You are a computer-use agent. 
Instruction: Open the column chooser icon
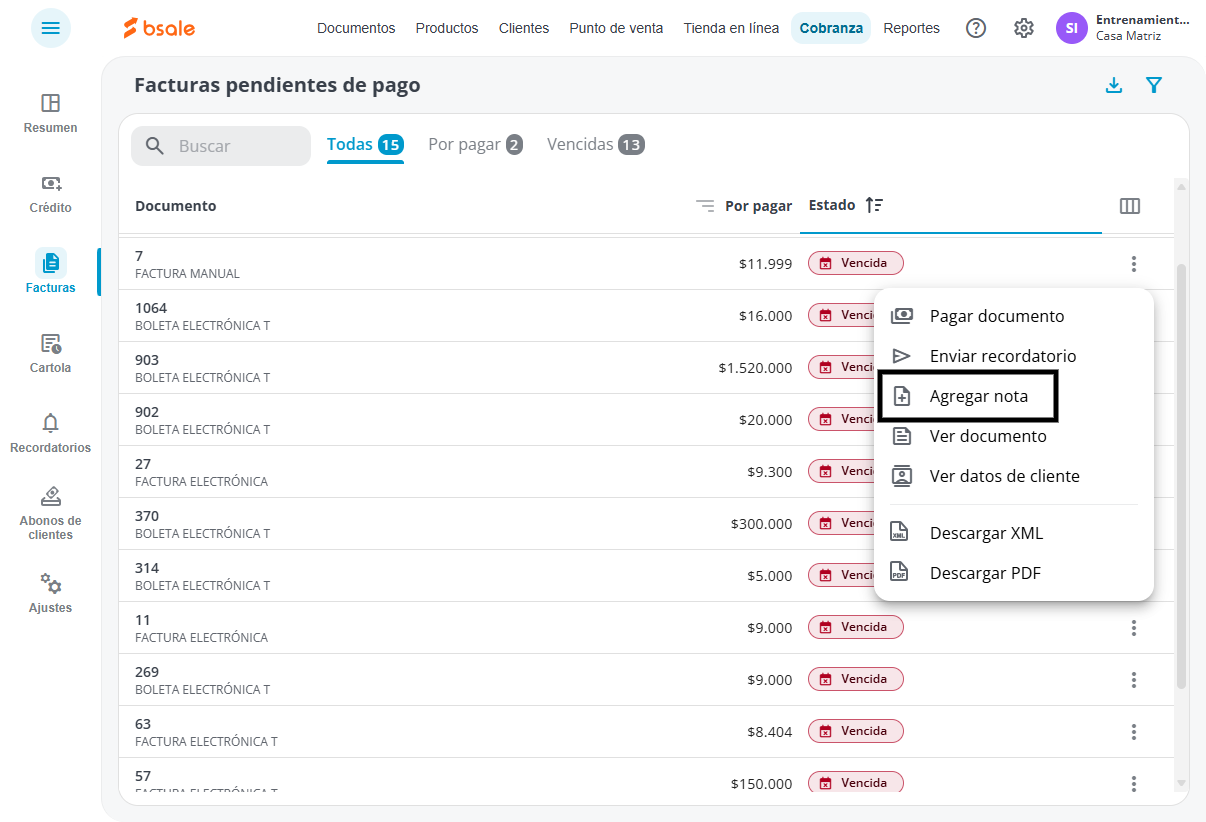[x=1130, y=206]
